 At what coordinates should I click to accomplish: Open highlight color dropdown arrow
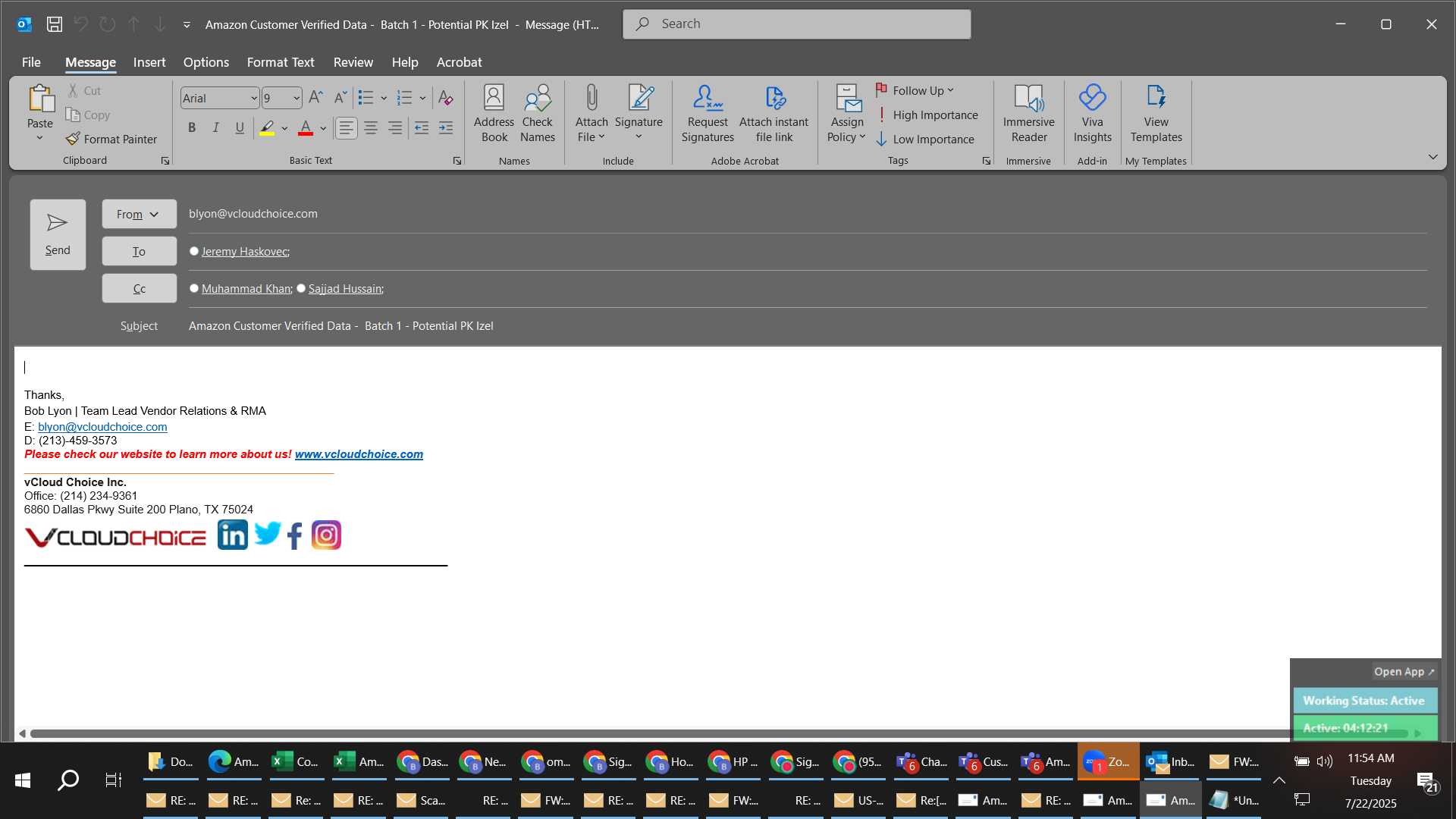coord(284,128)
